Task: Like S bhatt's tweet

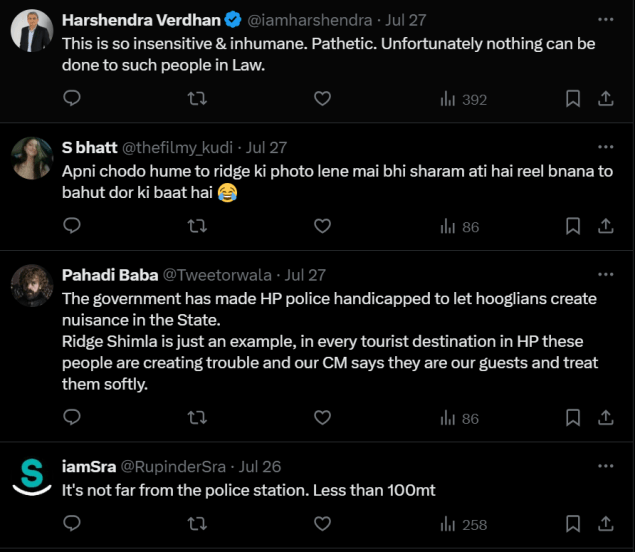Action: [x=322, y=226]
